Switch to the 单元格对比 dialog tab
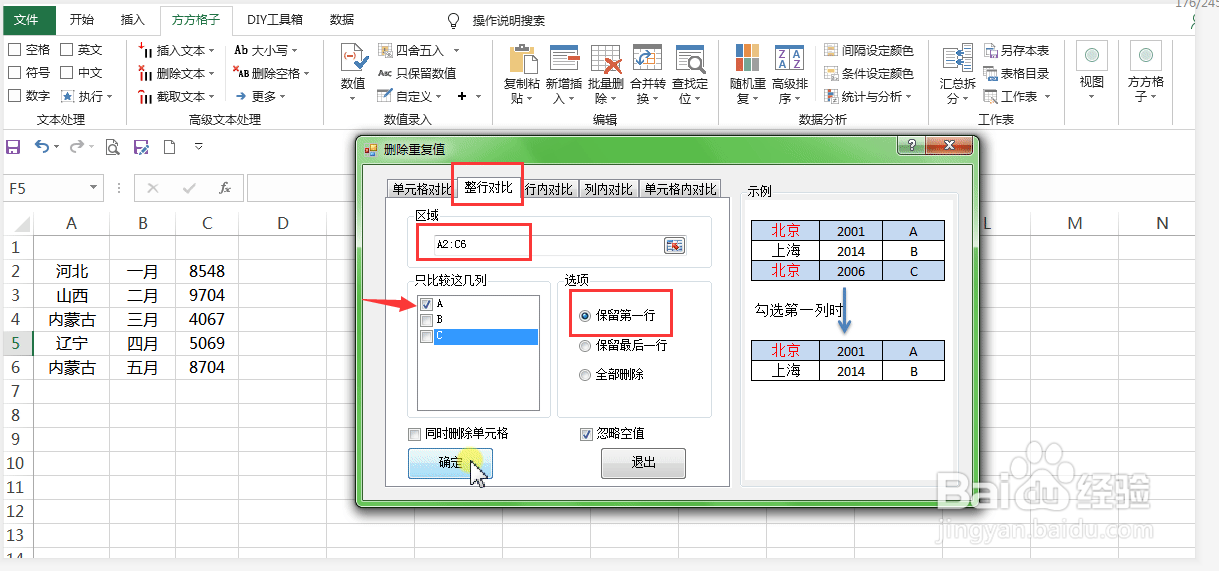 click(421, 189)
